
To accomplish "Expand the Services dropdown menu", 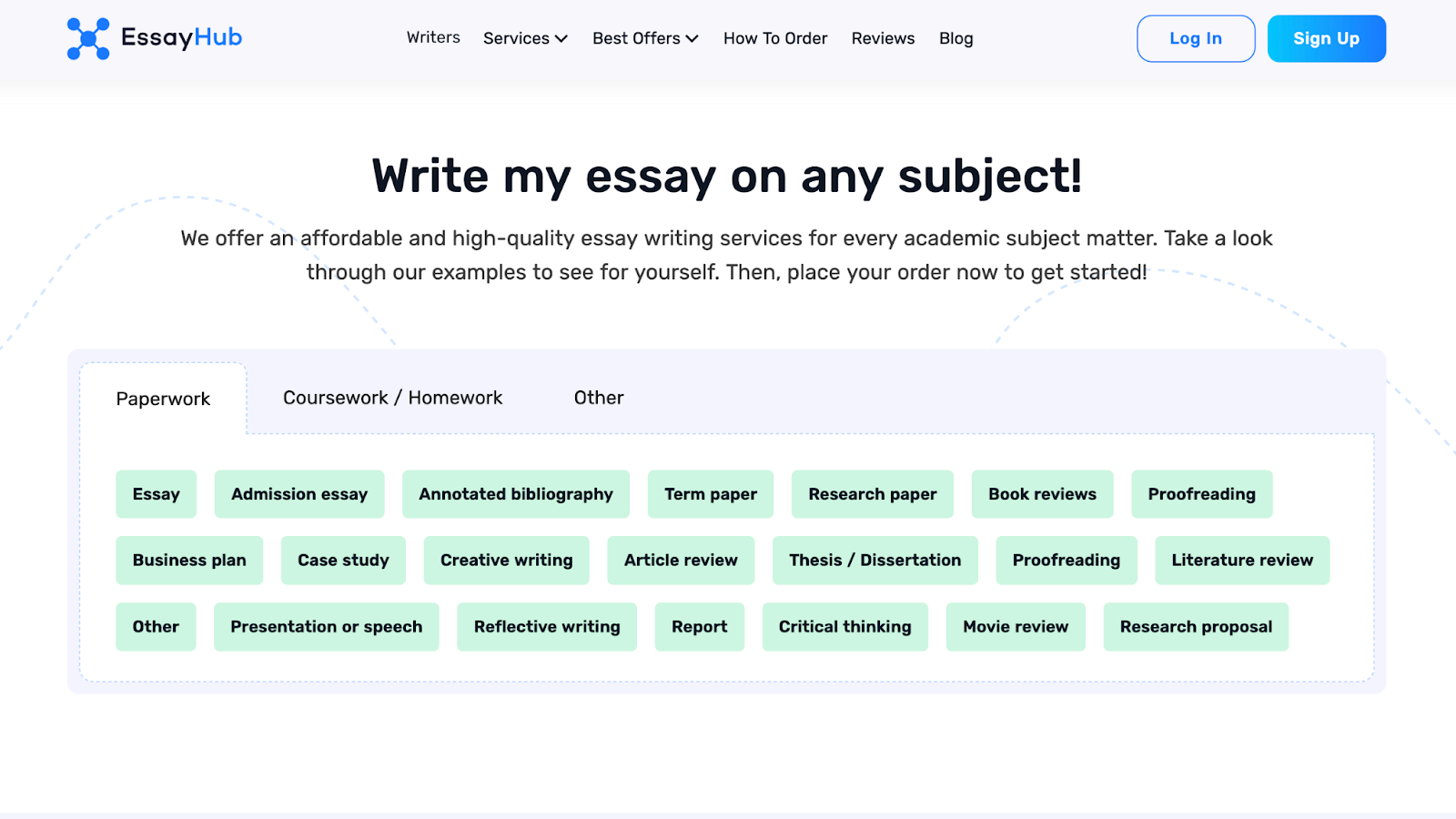I will click(525, 38).
